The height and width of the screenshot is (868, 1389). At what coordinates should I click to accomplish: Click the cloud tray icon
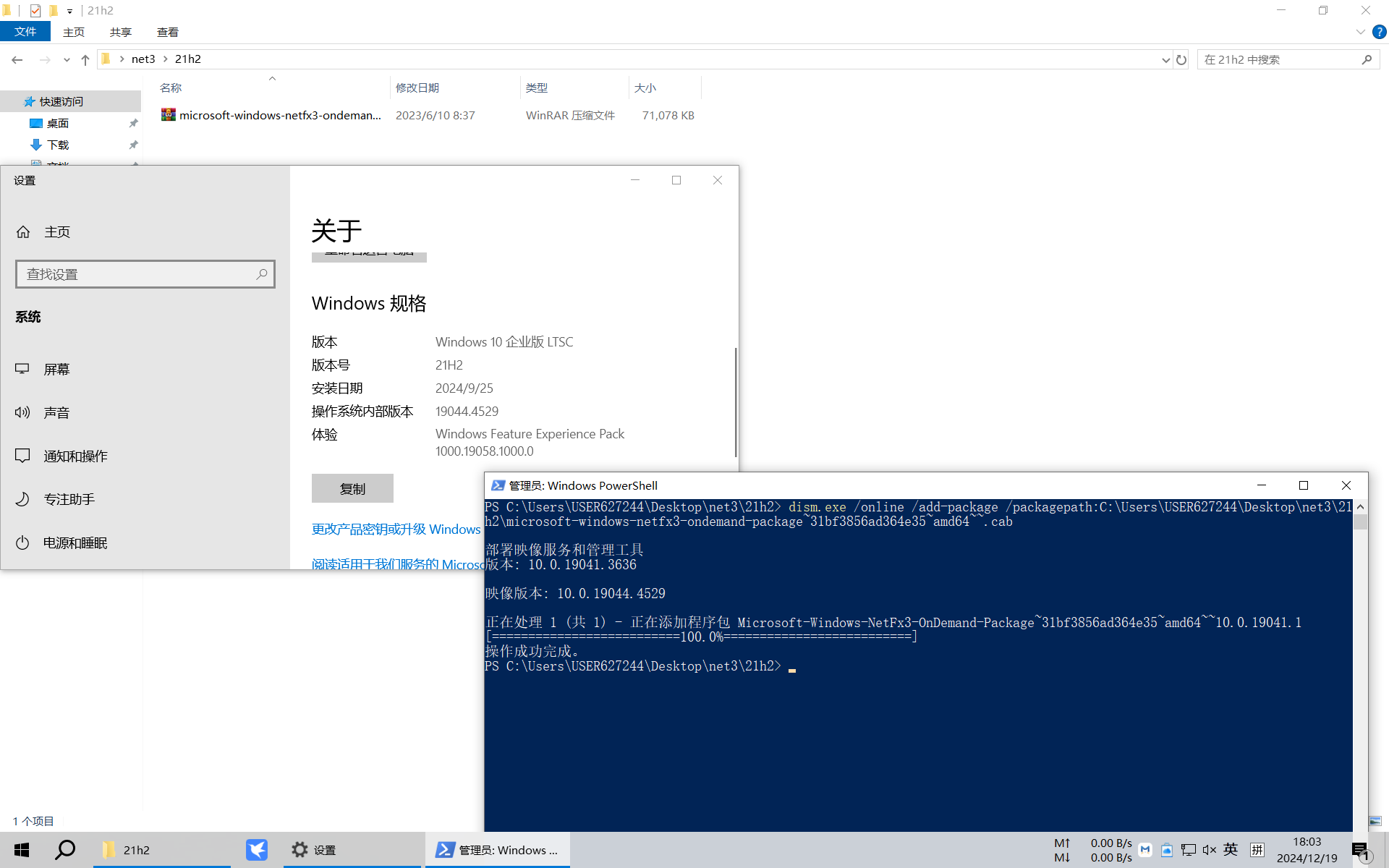click(1166, 850)
